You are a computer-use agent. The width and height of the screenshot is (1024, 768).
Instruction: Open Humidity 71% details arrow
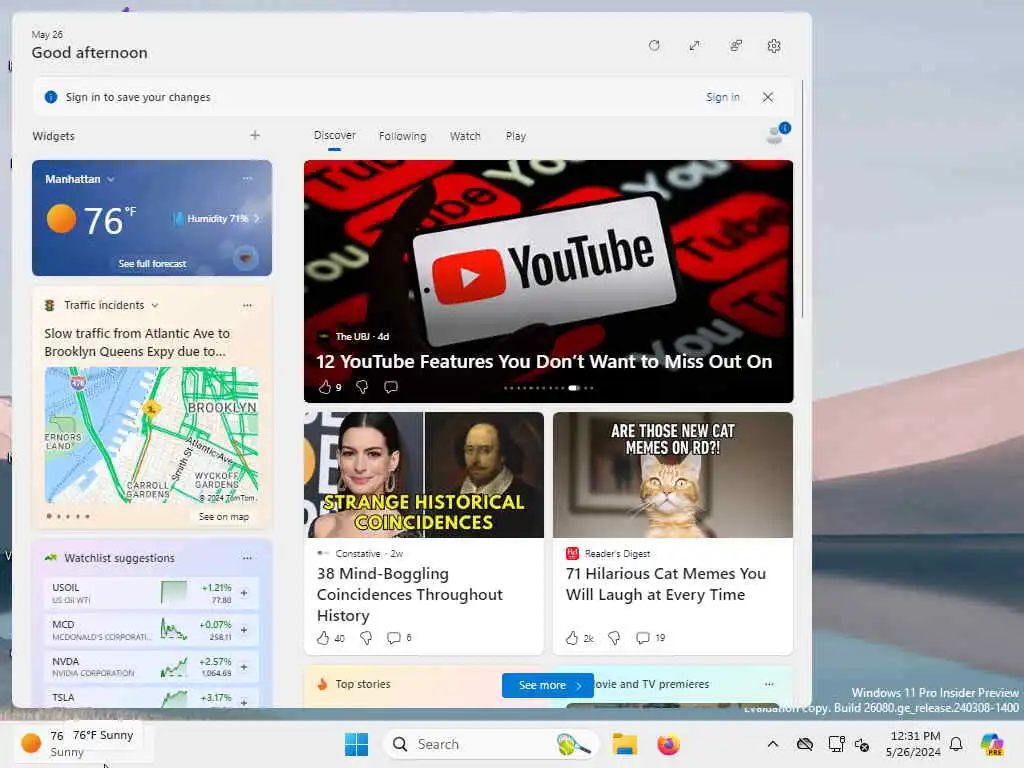pos(257,219)
